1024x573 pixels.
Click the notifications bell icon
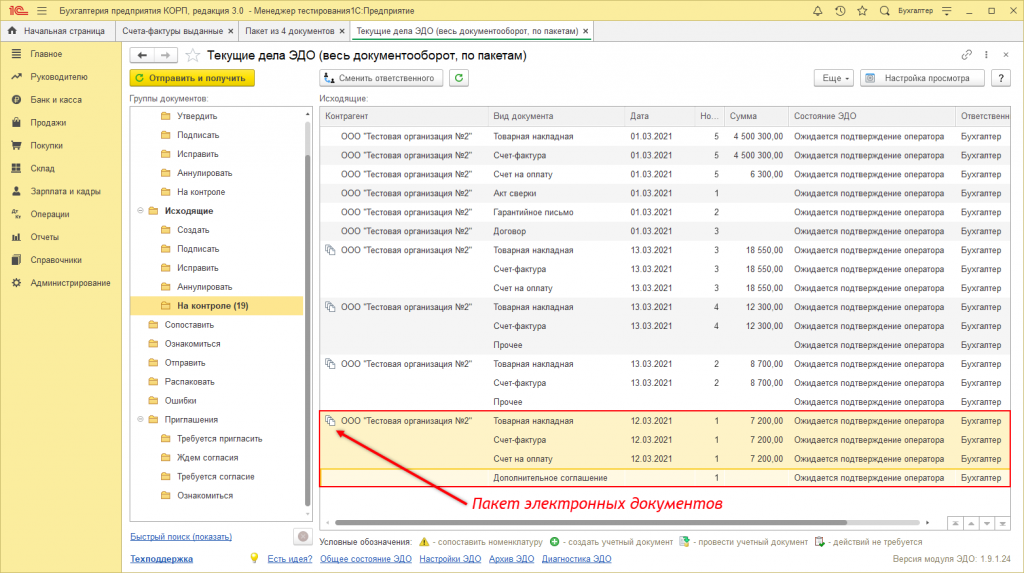click(819, 11)
